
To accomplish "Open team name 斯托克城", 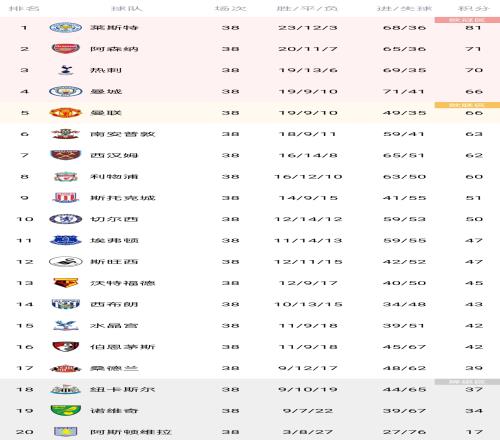I will point(123,198).
